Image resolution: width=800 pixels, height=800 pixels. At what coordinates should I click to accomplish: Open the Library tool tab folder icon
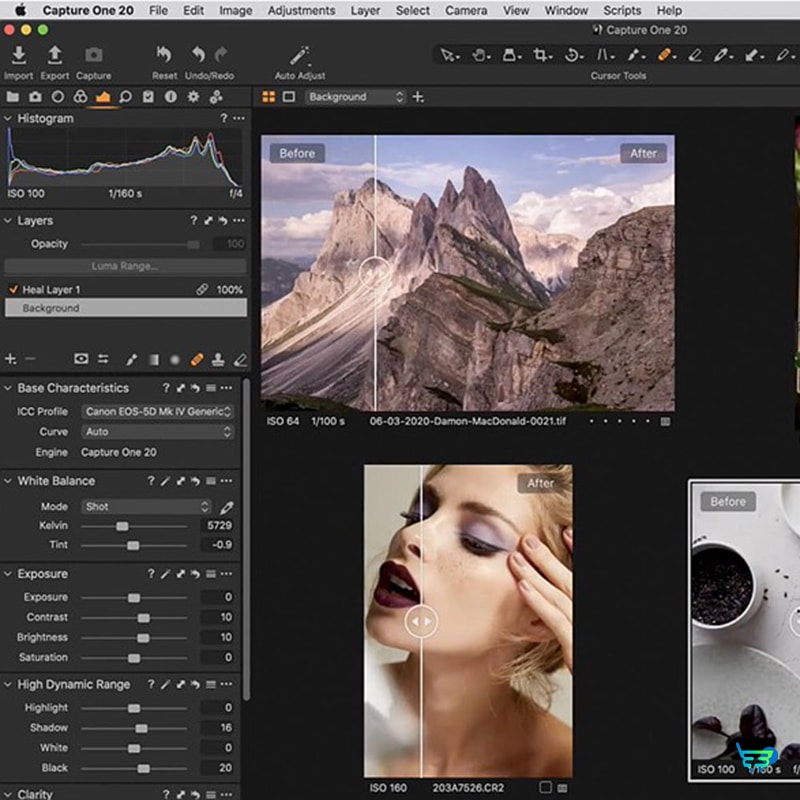click(13, 97)
